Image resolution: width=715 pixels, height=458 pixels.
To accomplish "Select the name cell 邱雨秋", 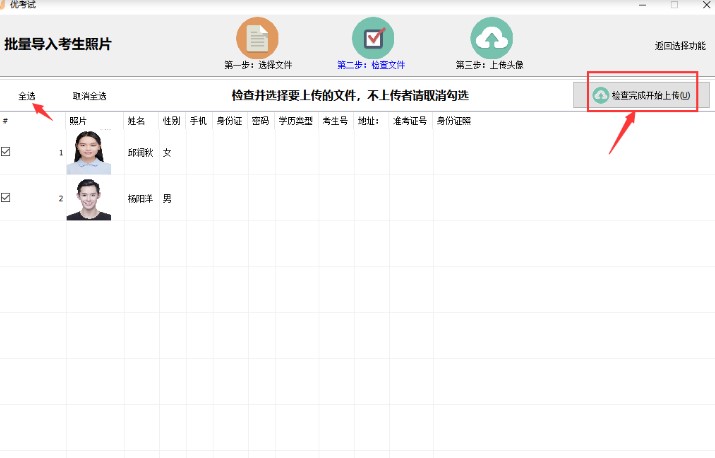I will point(140,152).
